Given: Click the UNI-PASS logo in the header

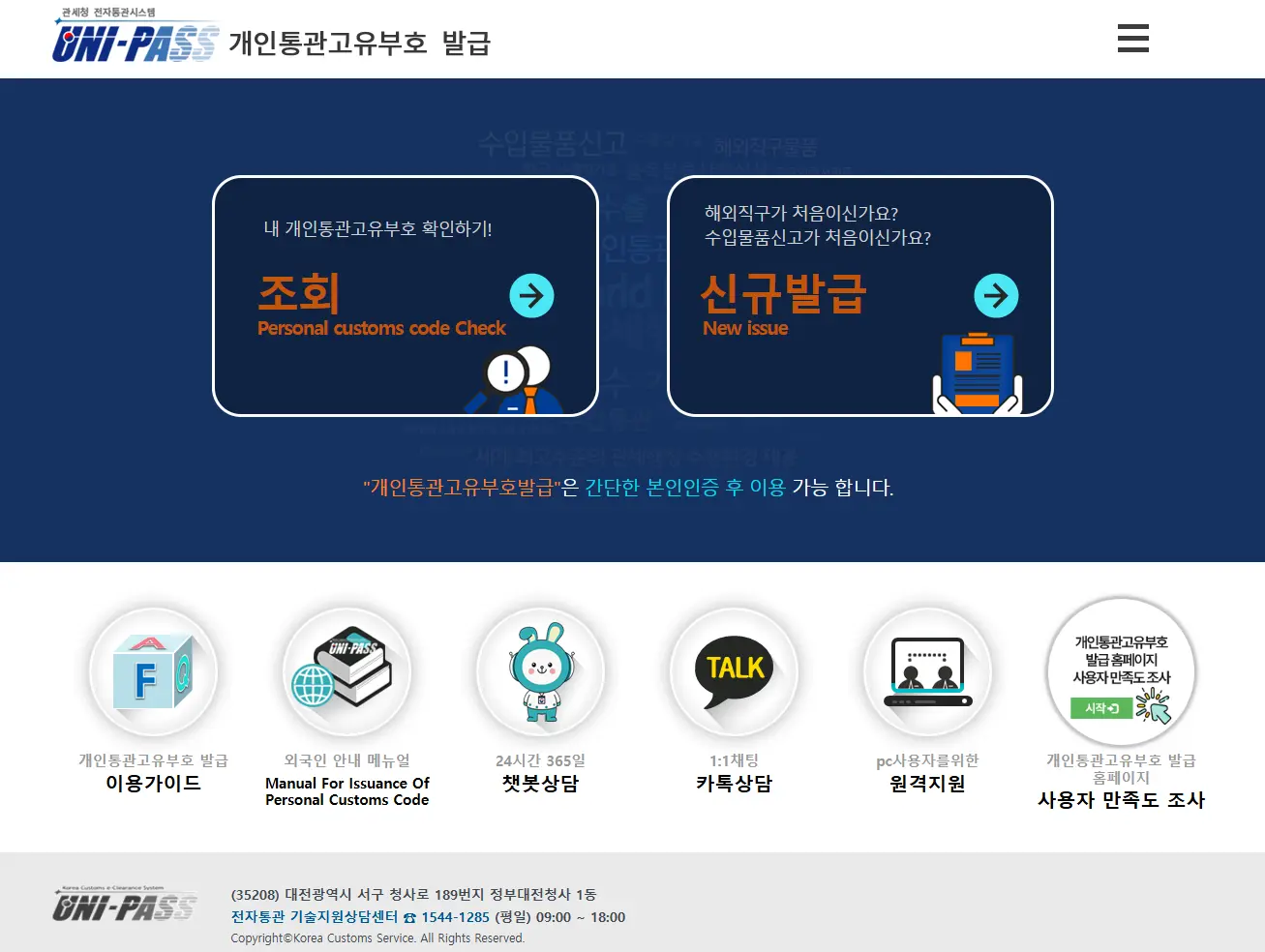Looking at the screenshot, I should pos(136,41).
